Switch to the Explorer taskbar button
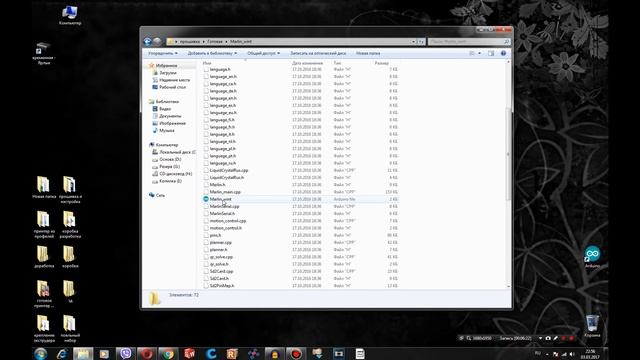Viewport: 640px width, 360px height. tap(83, 354)
